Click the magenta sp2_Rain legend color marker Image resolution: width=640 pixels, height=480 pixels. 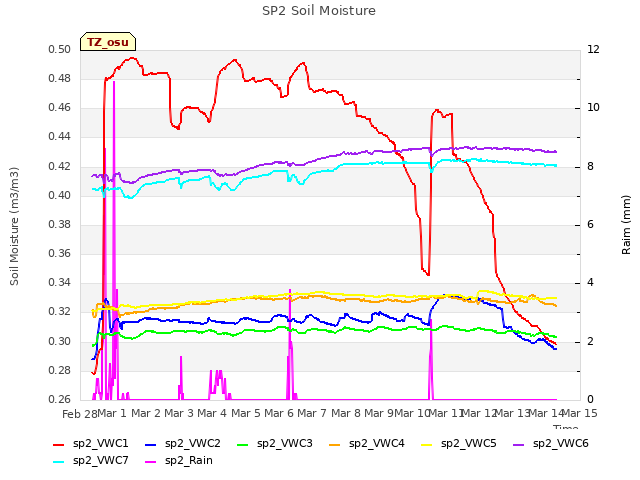coord(151,462)
